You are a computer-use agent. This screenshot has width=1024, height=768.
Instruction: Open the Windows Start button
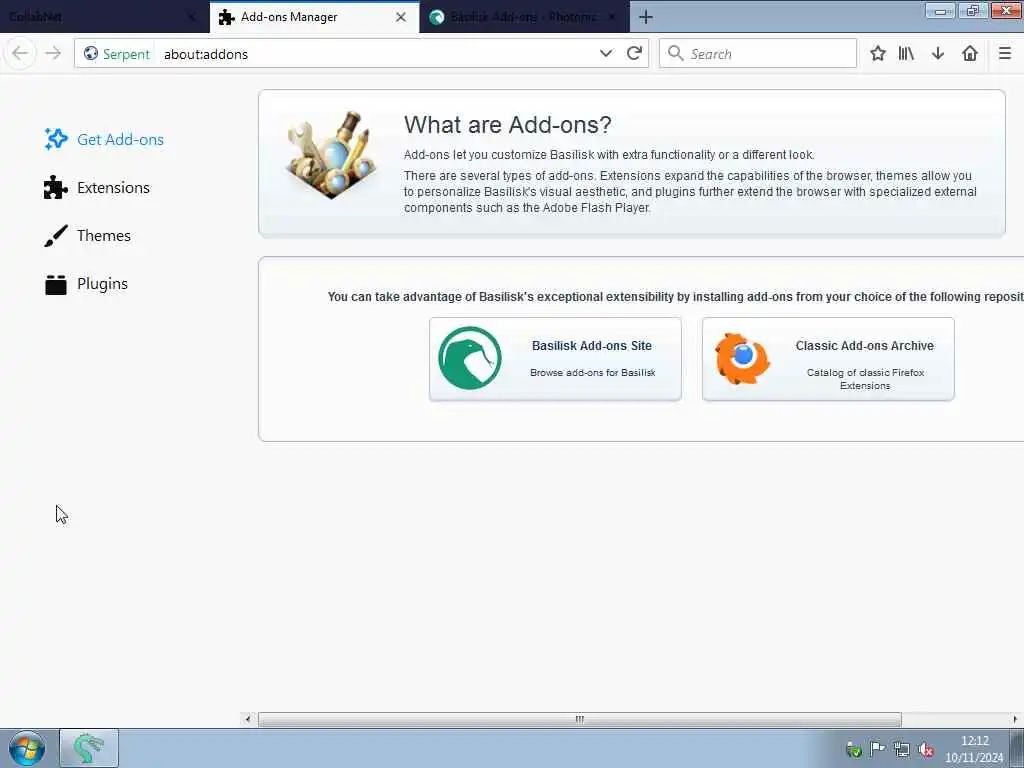click(x=27, y=748)
